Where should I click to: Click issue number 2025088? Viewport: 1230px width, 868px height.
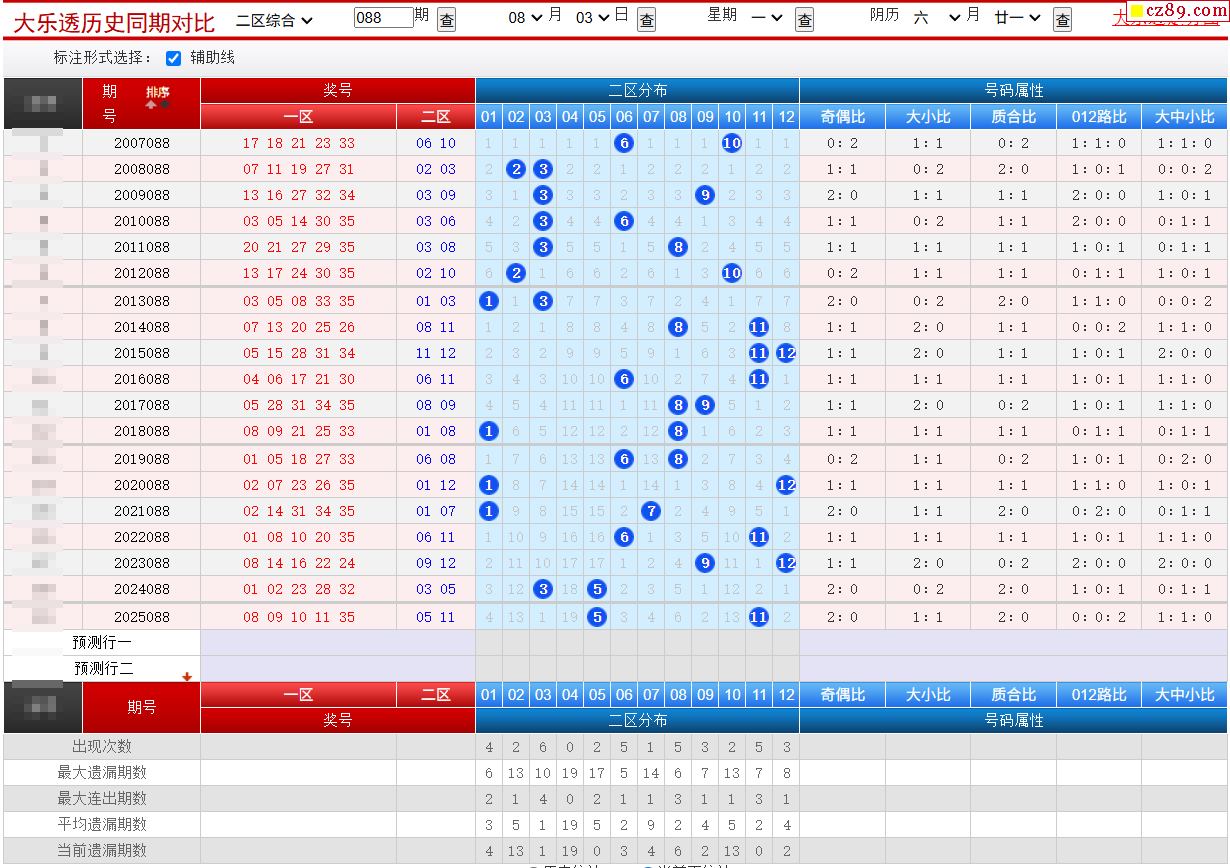(x=142, y=617)
